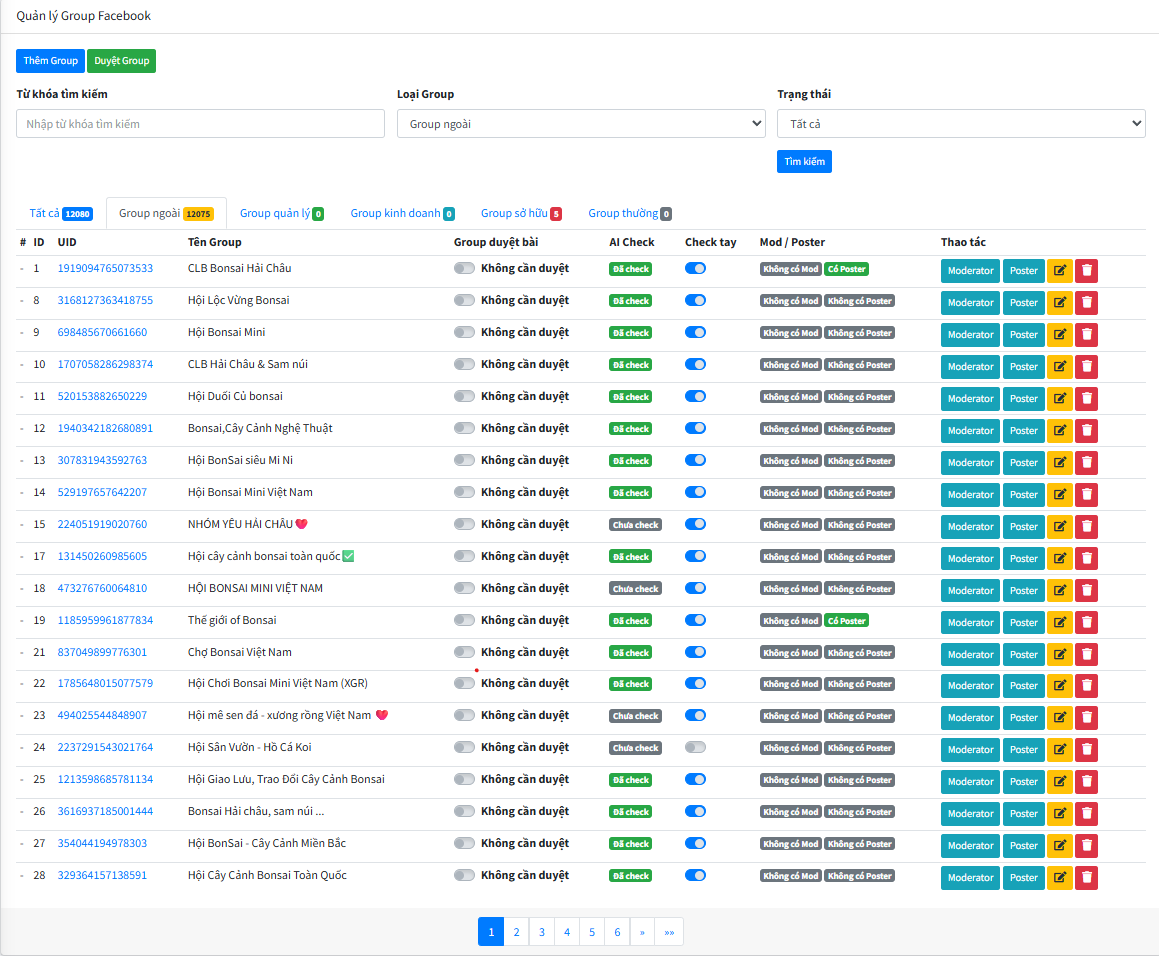Edit Hội cây cảnh bonsai toàn quốc row
The width and height of the screenshot is (1159, 956).
1059,558
